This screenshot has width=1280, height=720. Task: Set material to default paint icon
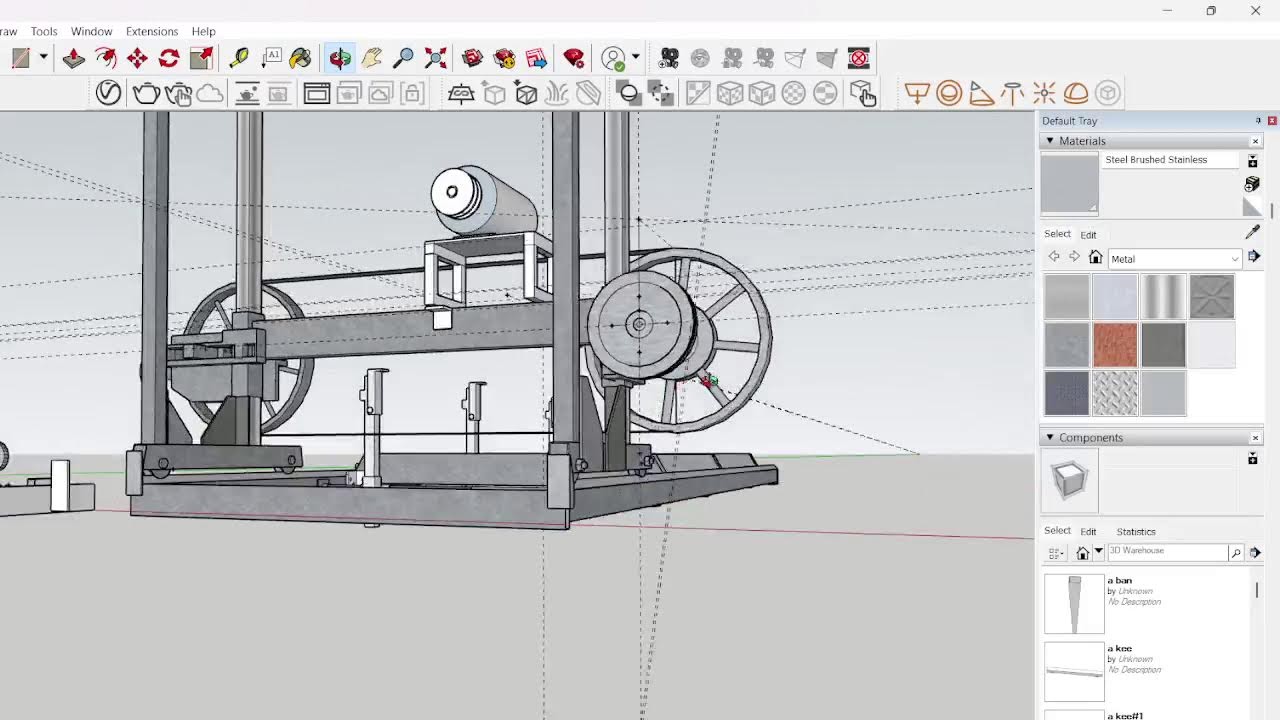click(x=1252, y=207)
